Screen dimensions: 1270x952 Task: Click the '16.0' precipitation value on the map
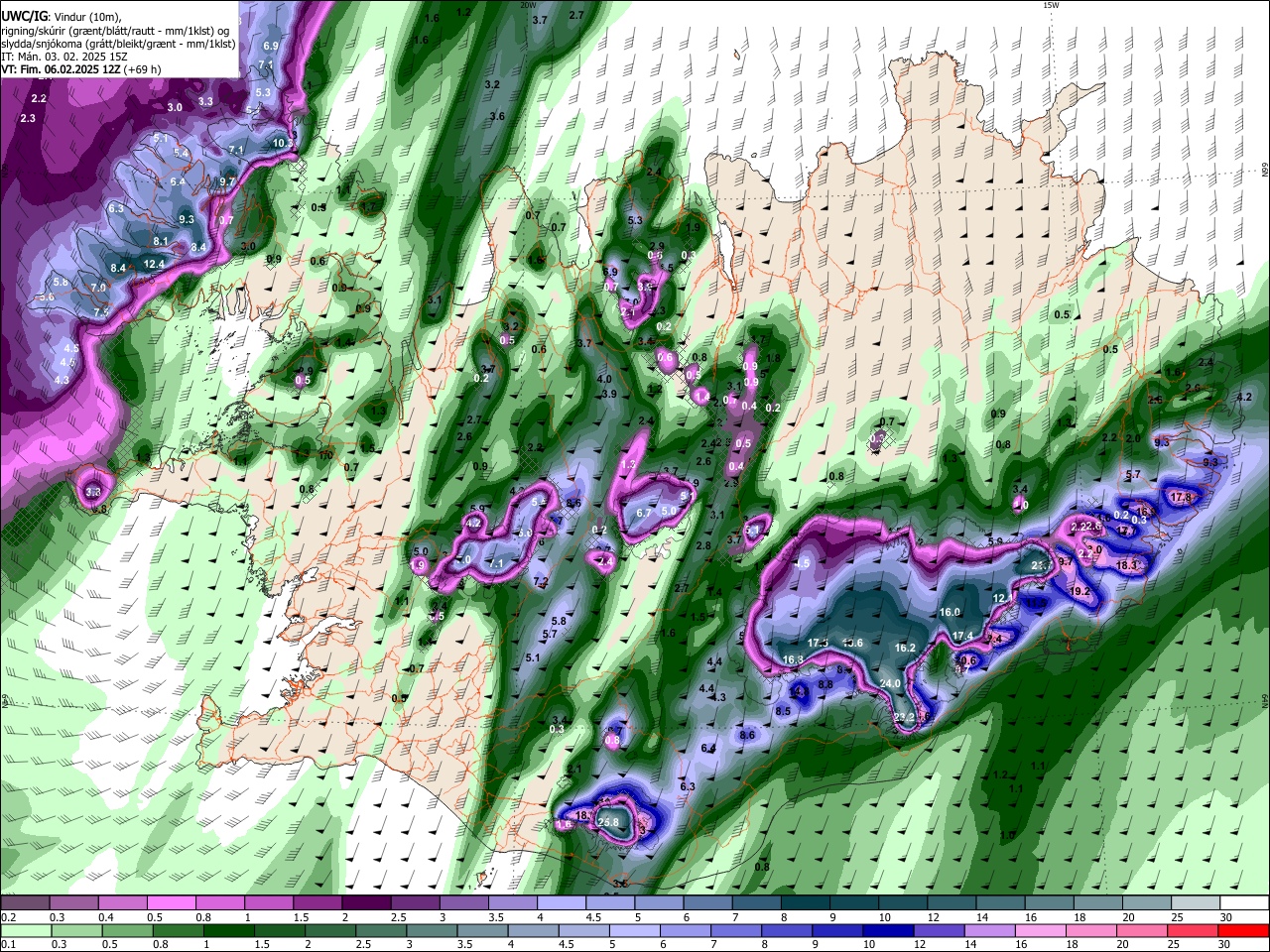(x=950, y=612)
